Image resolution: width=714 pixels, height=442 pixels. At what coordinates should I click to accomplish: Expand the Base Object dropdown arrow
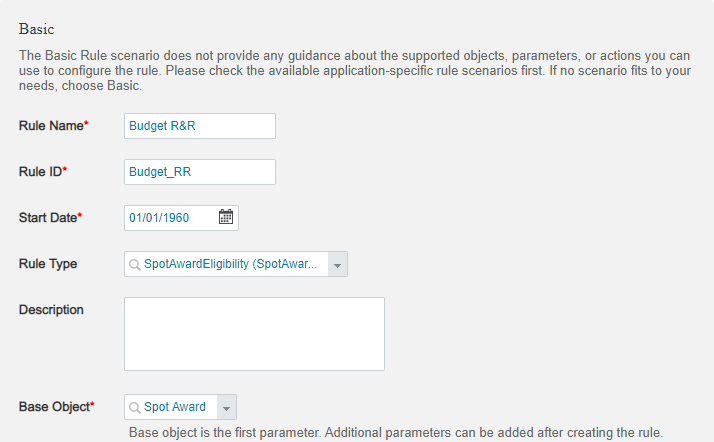pos(226,407)
